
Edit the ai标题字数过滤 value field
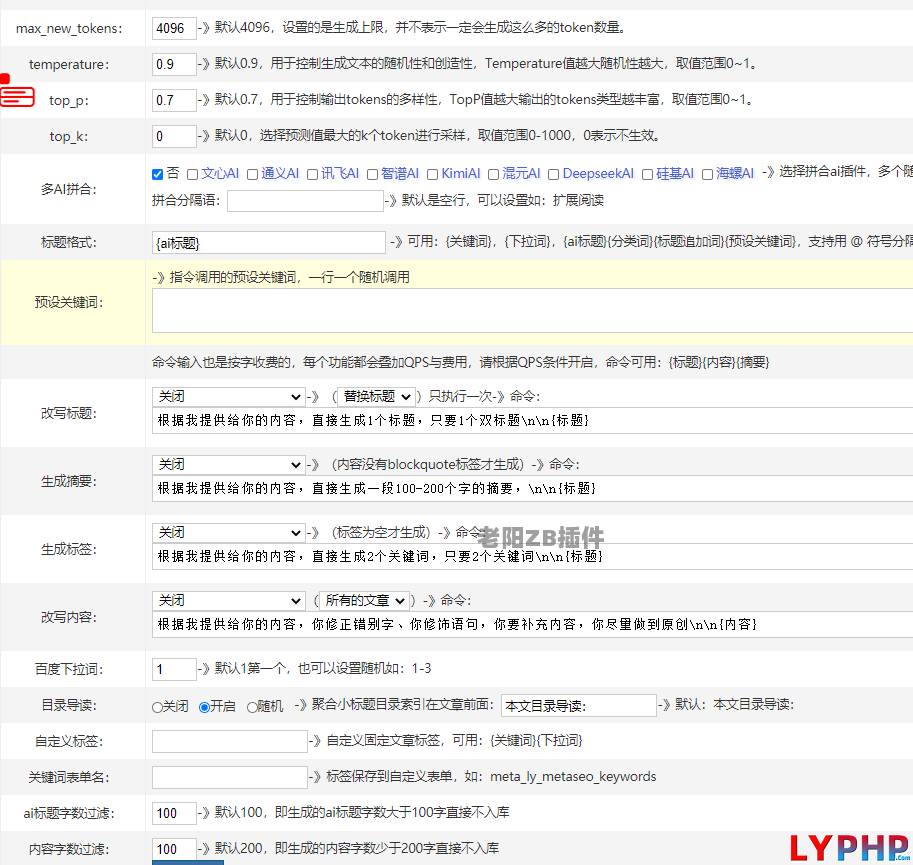coord(174,813)
